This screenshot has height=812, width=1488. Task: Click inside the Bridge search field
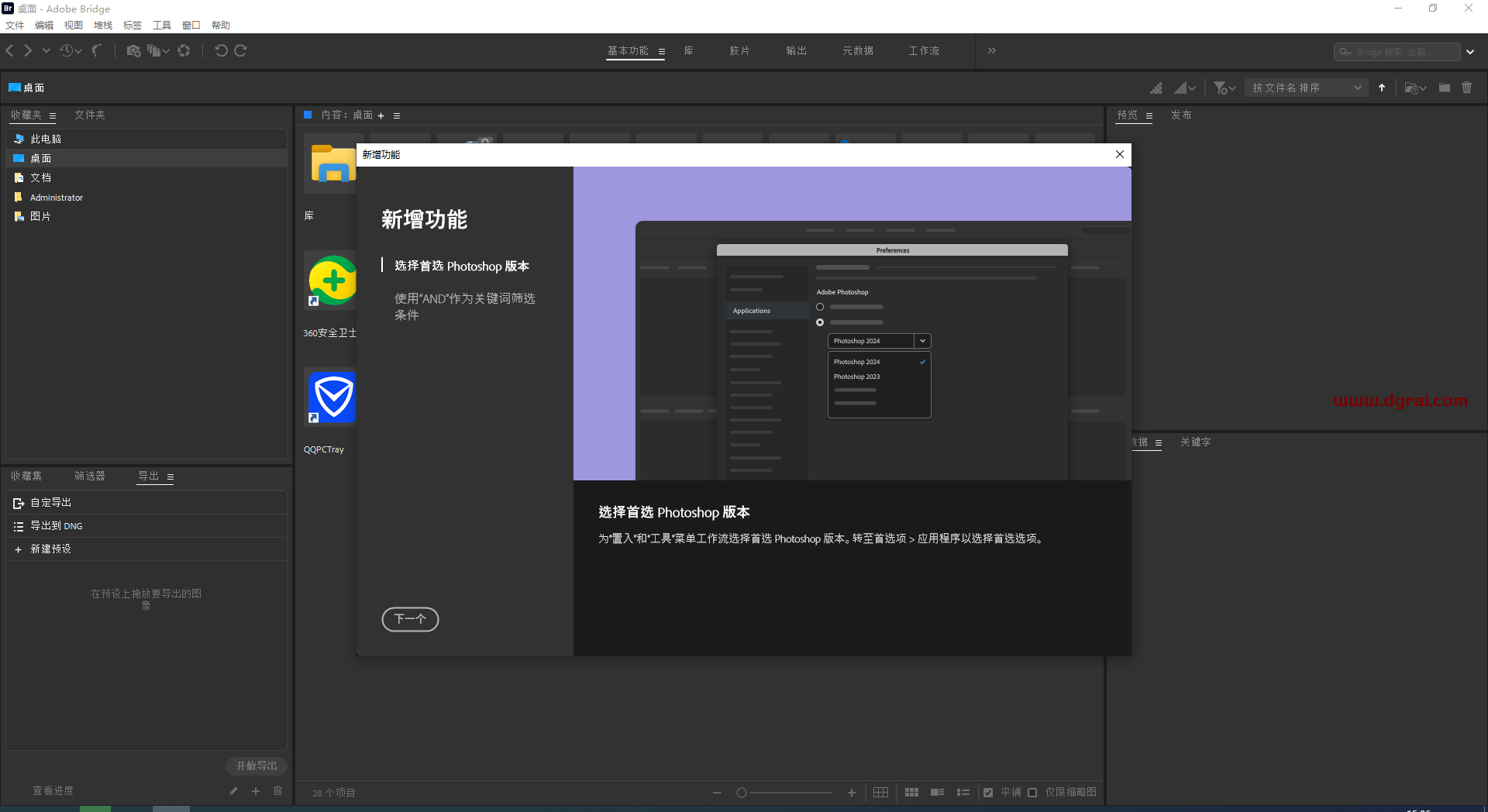point(1399,51)
